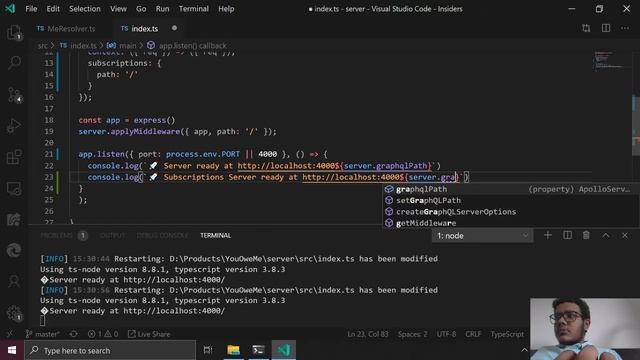The image size is (640, 360).
Task: Open the File menu
Action: point(31,9)
